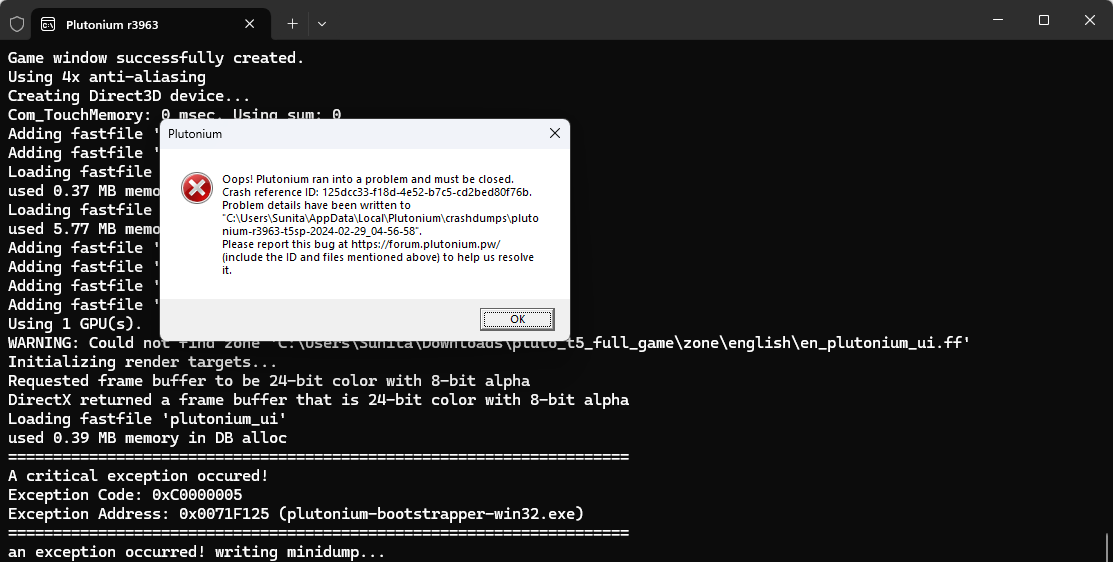The height and width of the screenshot is (562, 1113).
Task: Click 'Game window successfully created.' line
Action: (156, 57)
